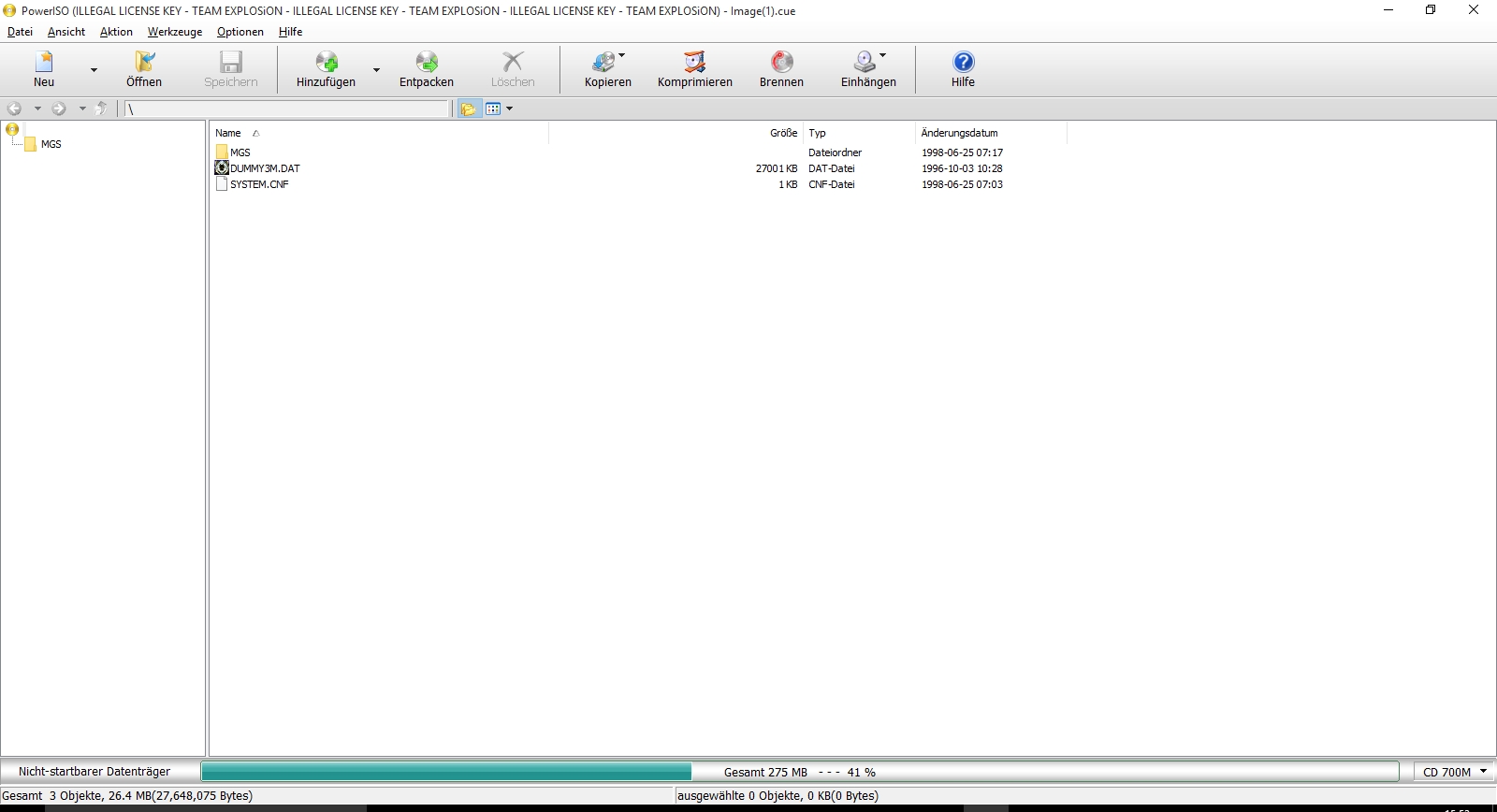Click the Kopieren disc copy icon
The width and height of the screenshot is (1497, 812).
click(x=604, y=64)
